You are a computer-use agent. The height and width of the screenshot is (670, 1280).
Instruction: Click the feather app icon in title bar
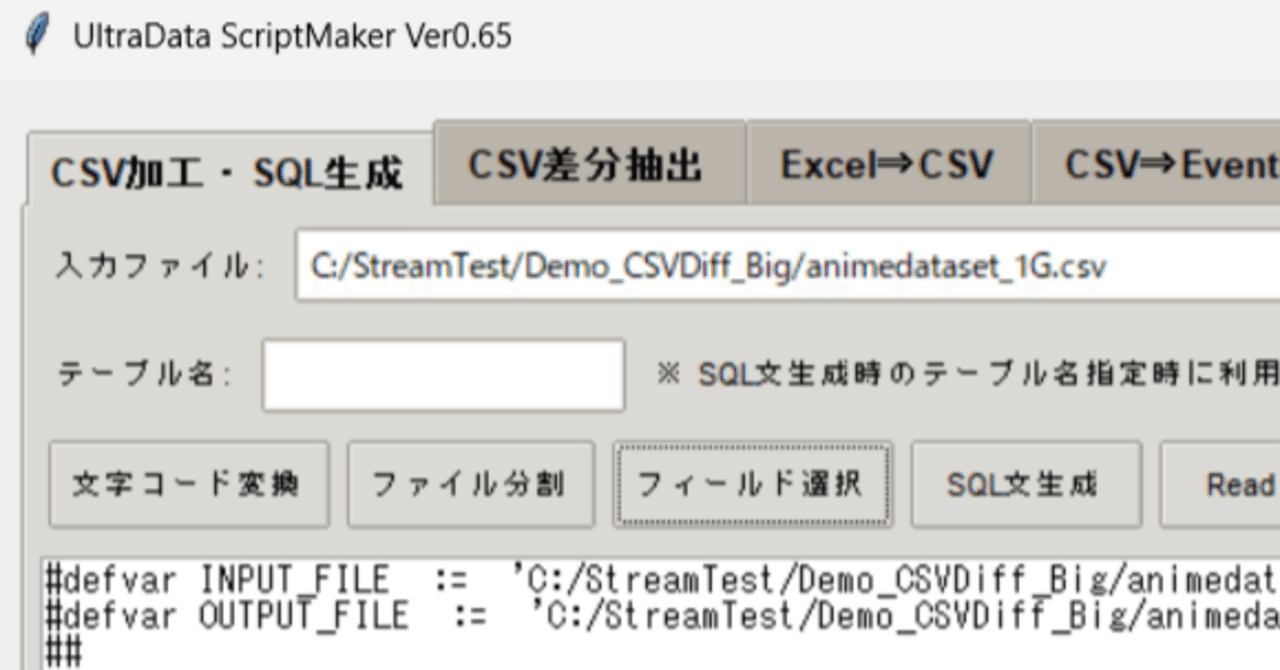tap(38, 36)
